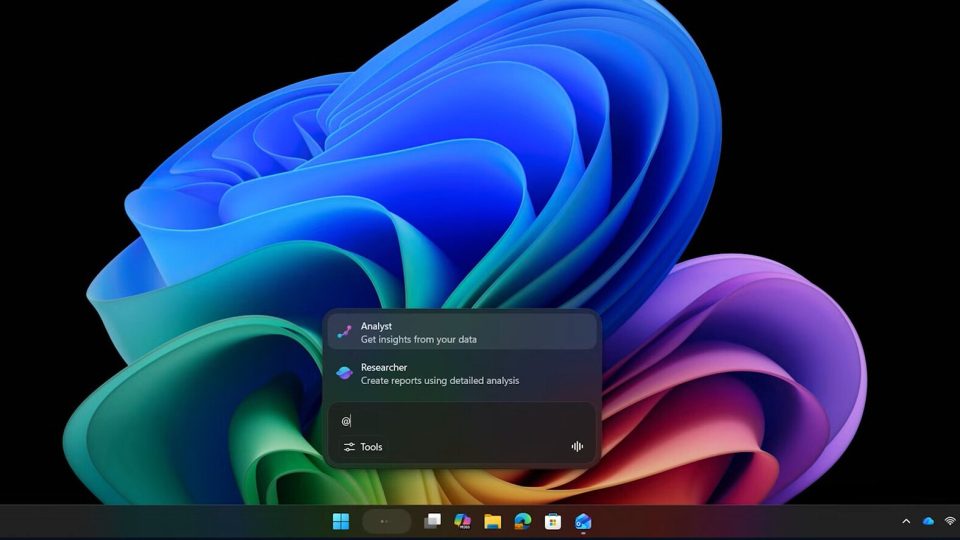Click the sliders icon beside Tools

[349, 447]
